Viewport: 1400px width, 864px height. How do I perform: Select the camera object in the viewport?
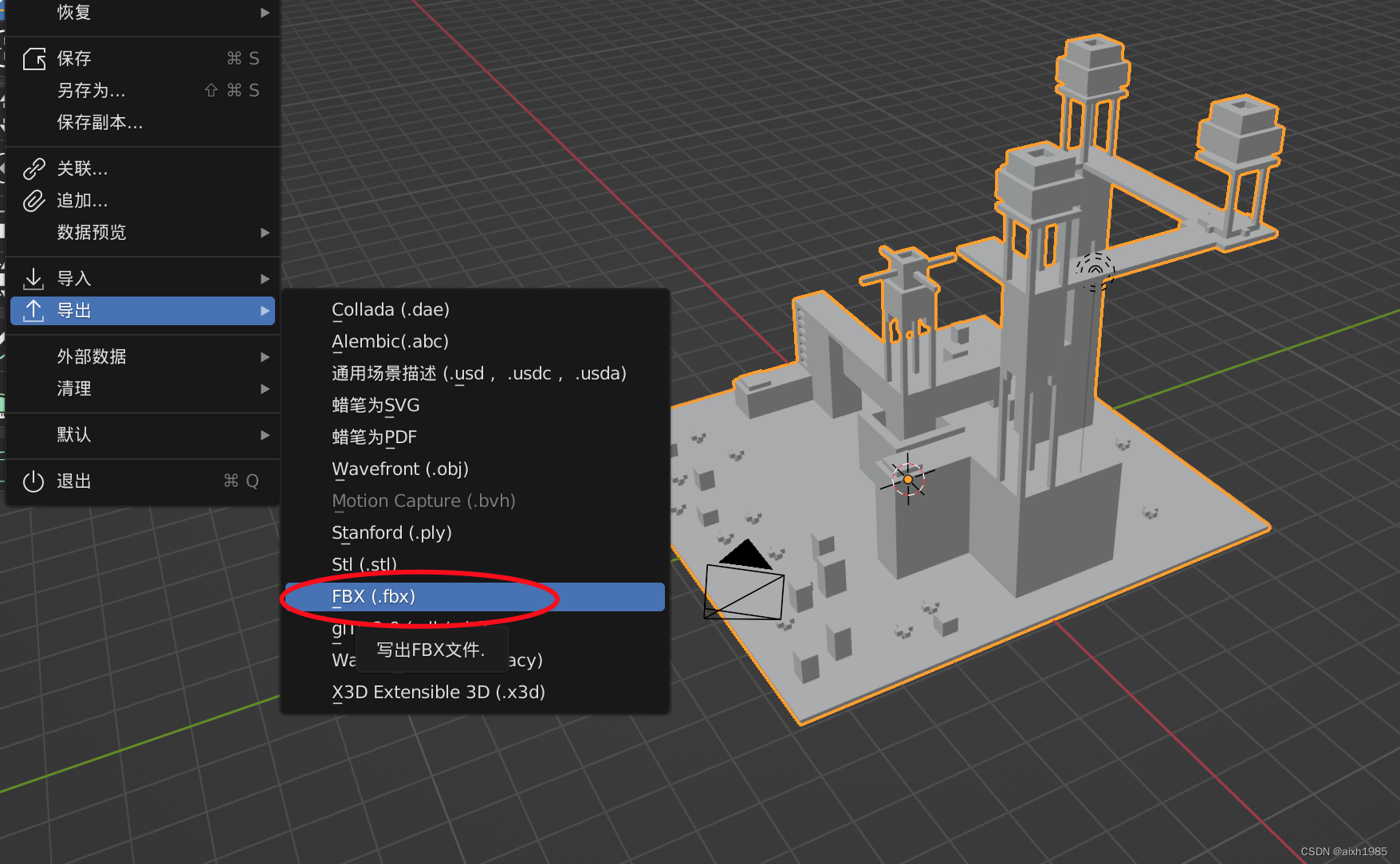743,590
